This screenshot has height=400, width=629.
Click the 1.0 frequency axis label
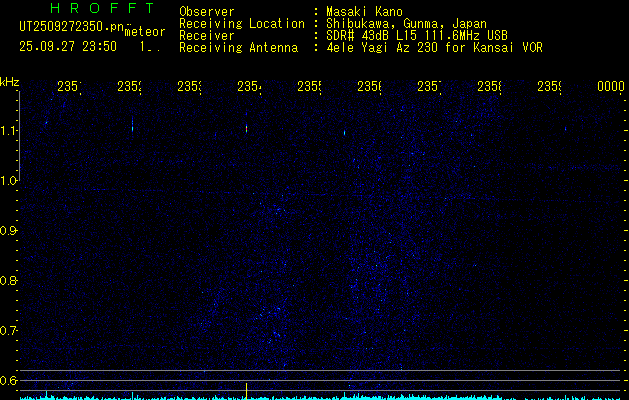click(x=8, y=181)
